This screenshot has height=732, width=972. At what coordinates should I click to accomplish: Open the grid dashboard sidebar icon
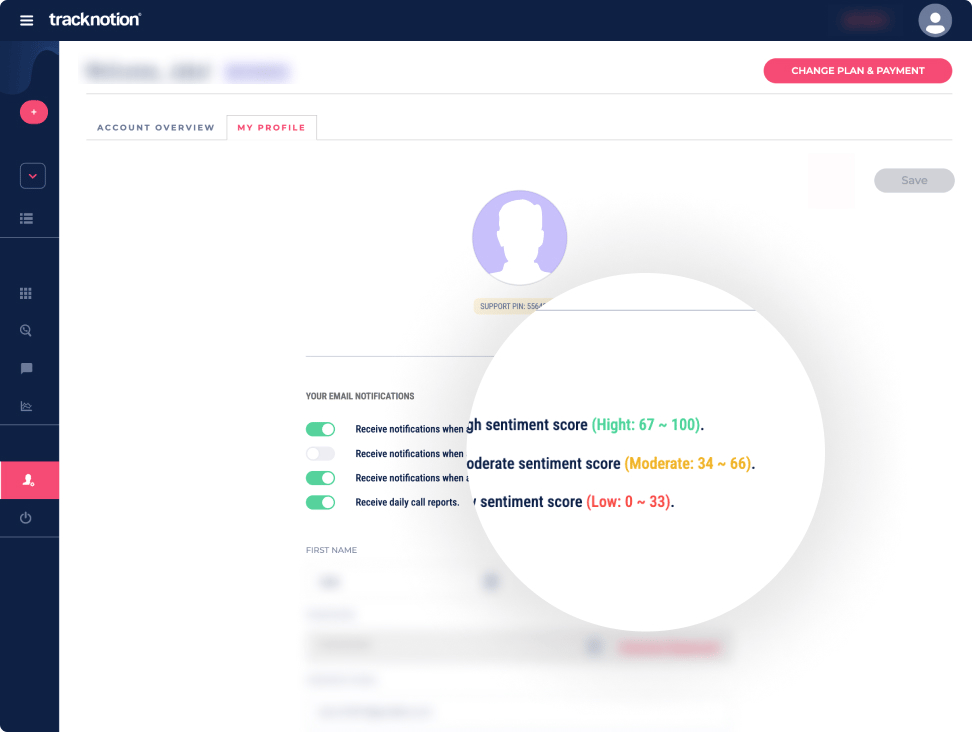[27, 293]
